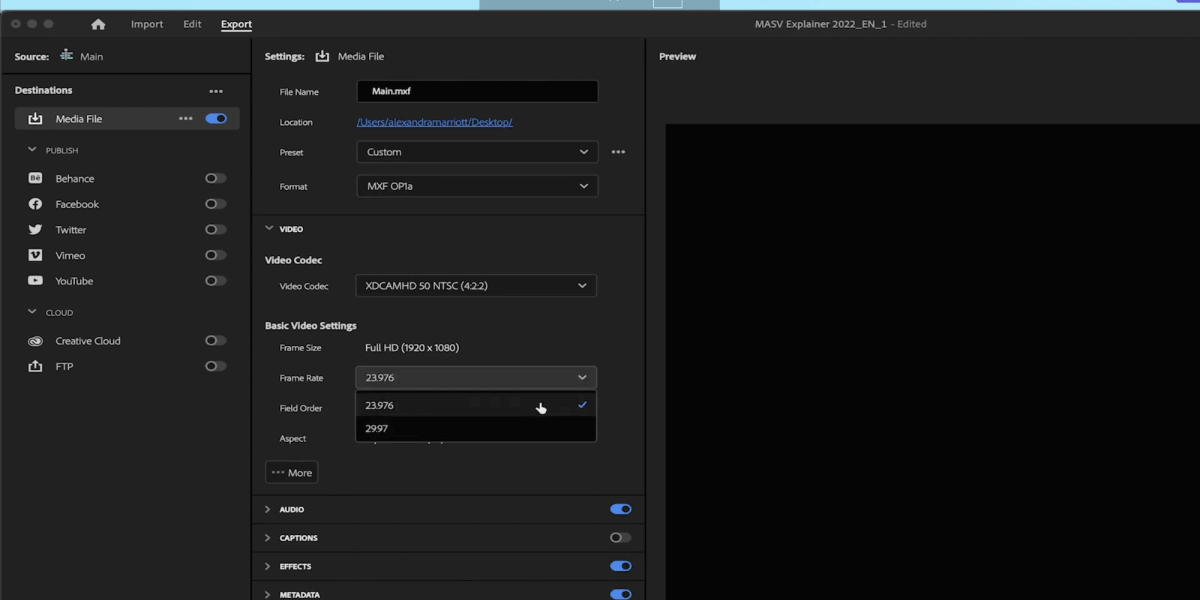This screenshot has width=1200, height=600.
Task: Expand the Audio section
Action: (x=268, y=510)
